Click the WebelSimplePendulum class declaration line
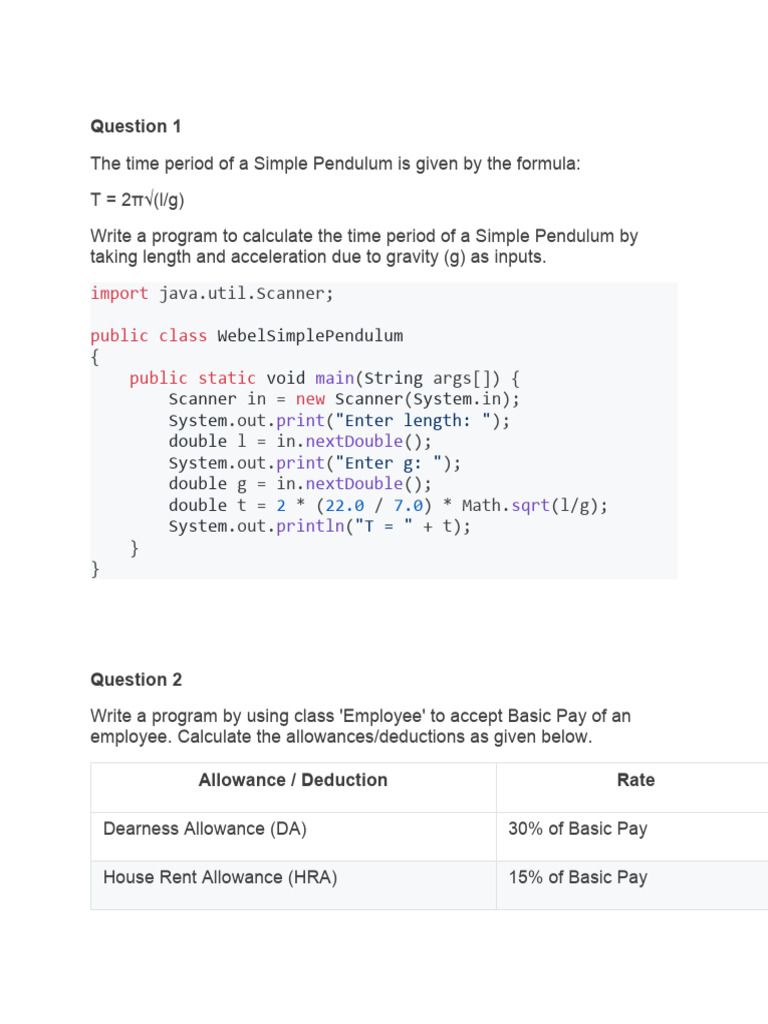Screen dimensions: 768x1024 point(246,335)
